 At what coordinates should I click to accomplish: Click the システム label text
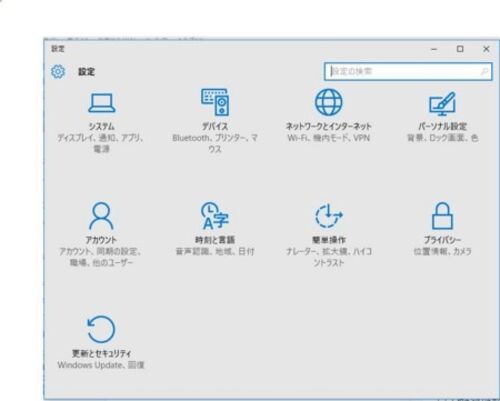[102, 126]
